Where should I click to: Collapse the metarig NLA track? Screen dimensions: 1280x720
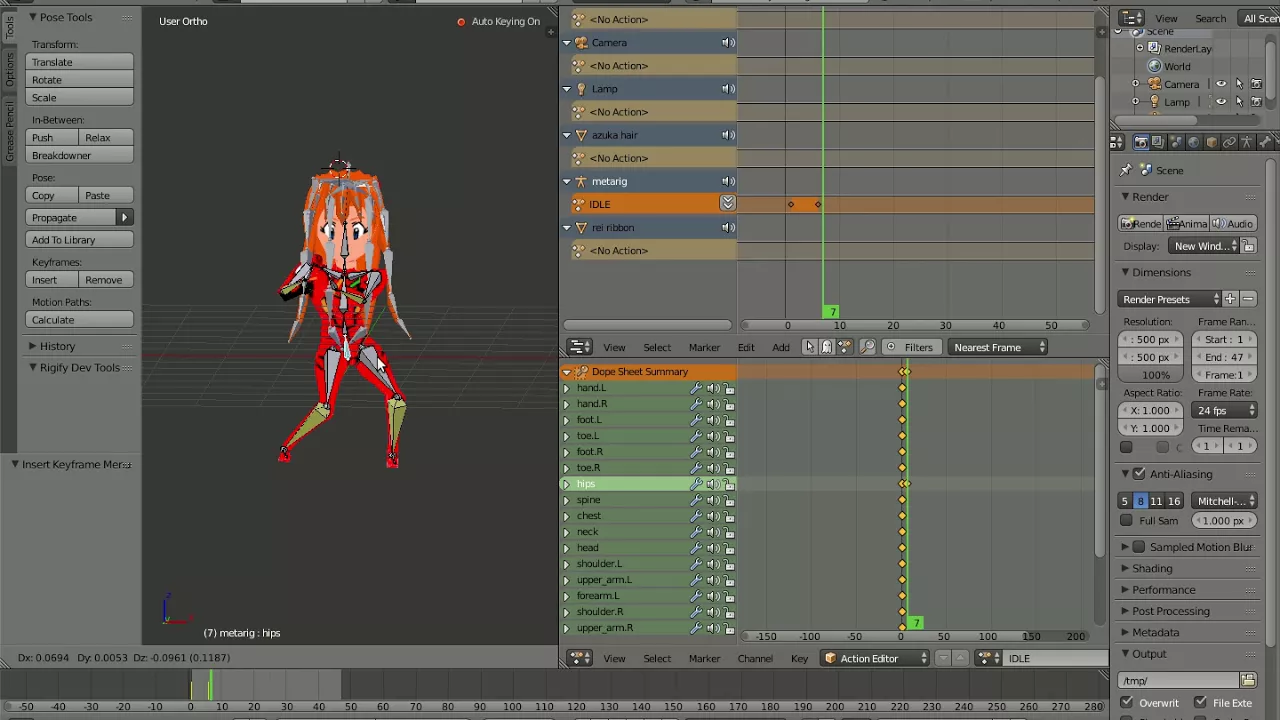[567, 181]
